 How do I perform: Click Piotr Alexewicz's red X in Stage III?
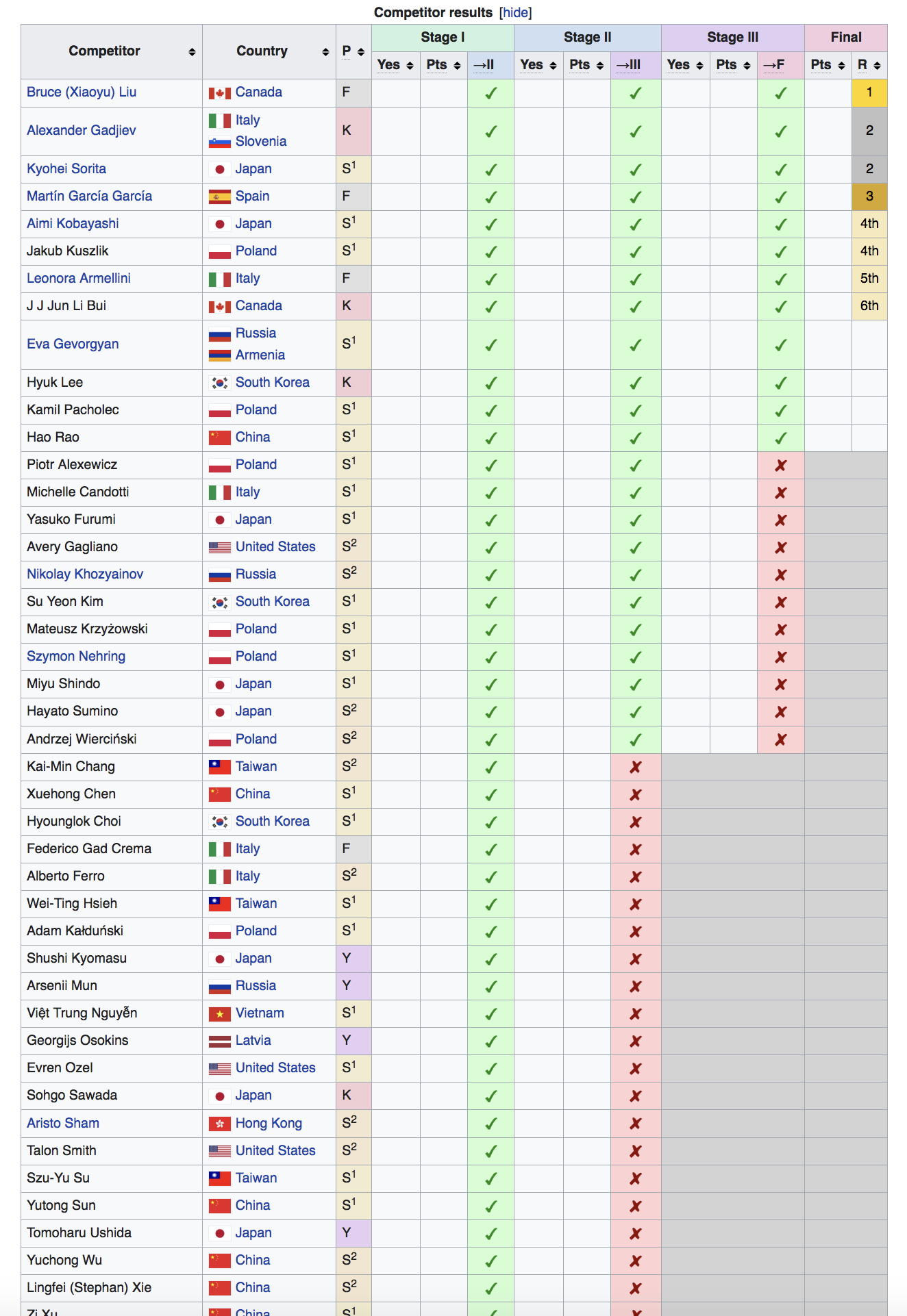pos(780,466)
